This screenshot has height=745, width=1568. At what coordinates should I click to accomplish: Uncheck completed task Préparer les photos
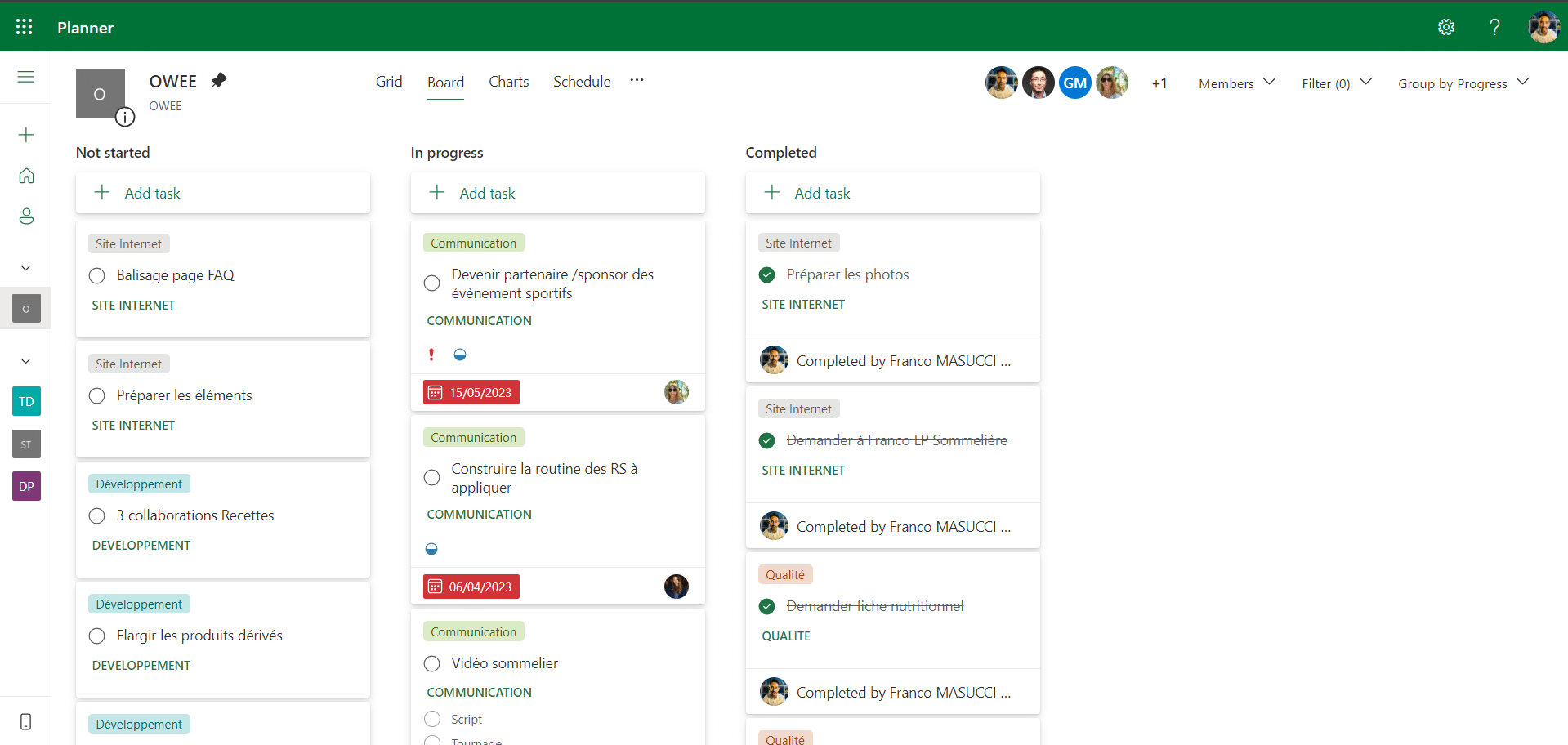(766, 274)
